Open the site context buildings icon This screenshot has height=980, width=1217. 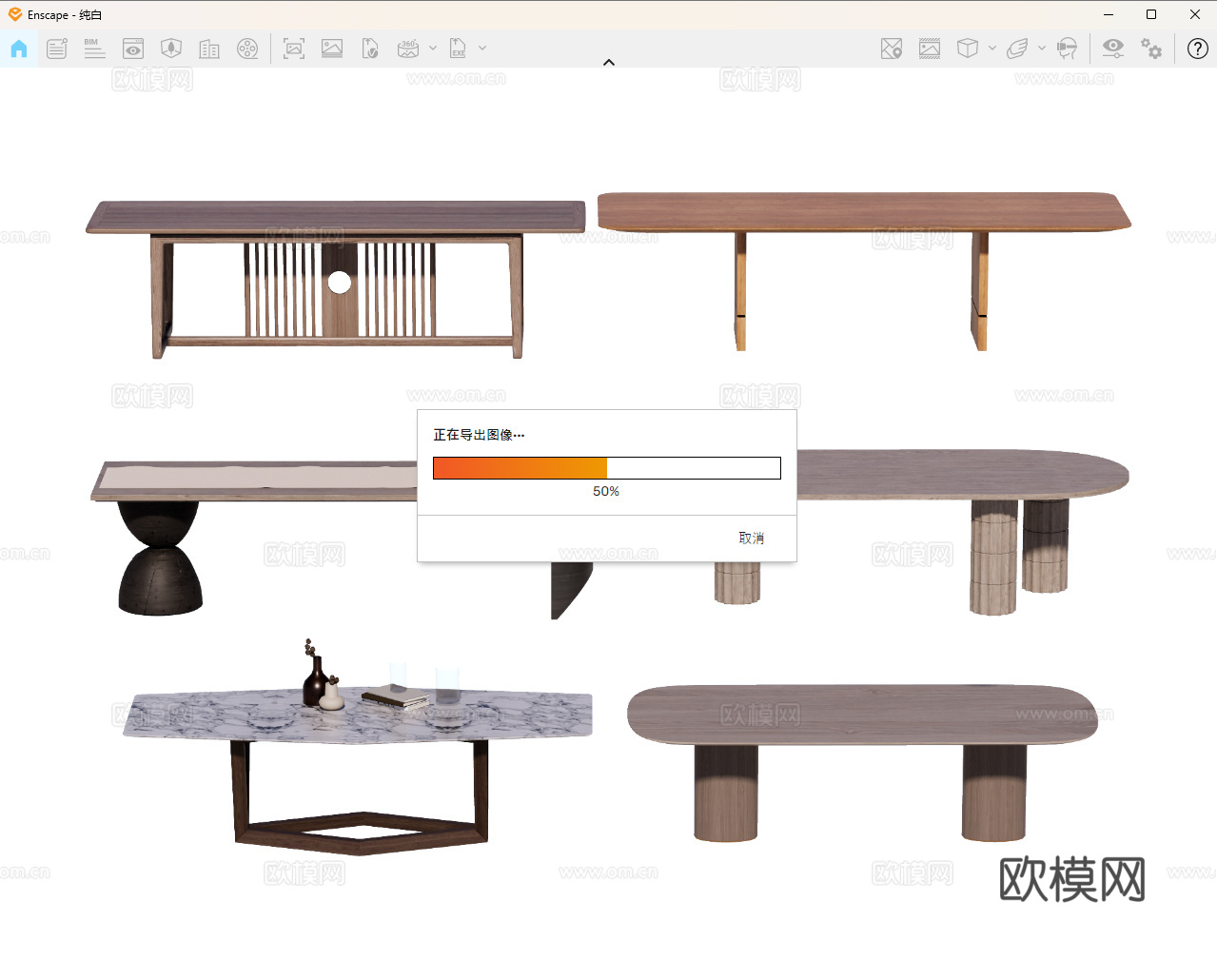tap(209, 49)
